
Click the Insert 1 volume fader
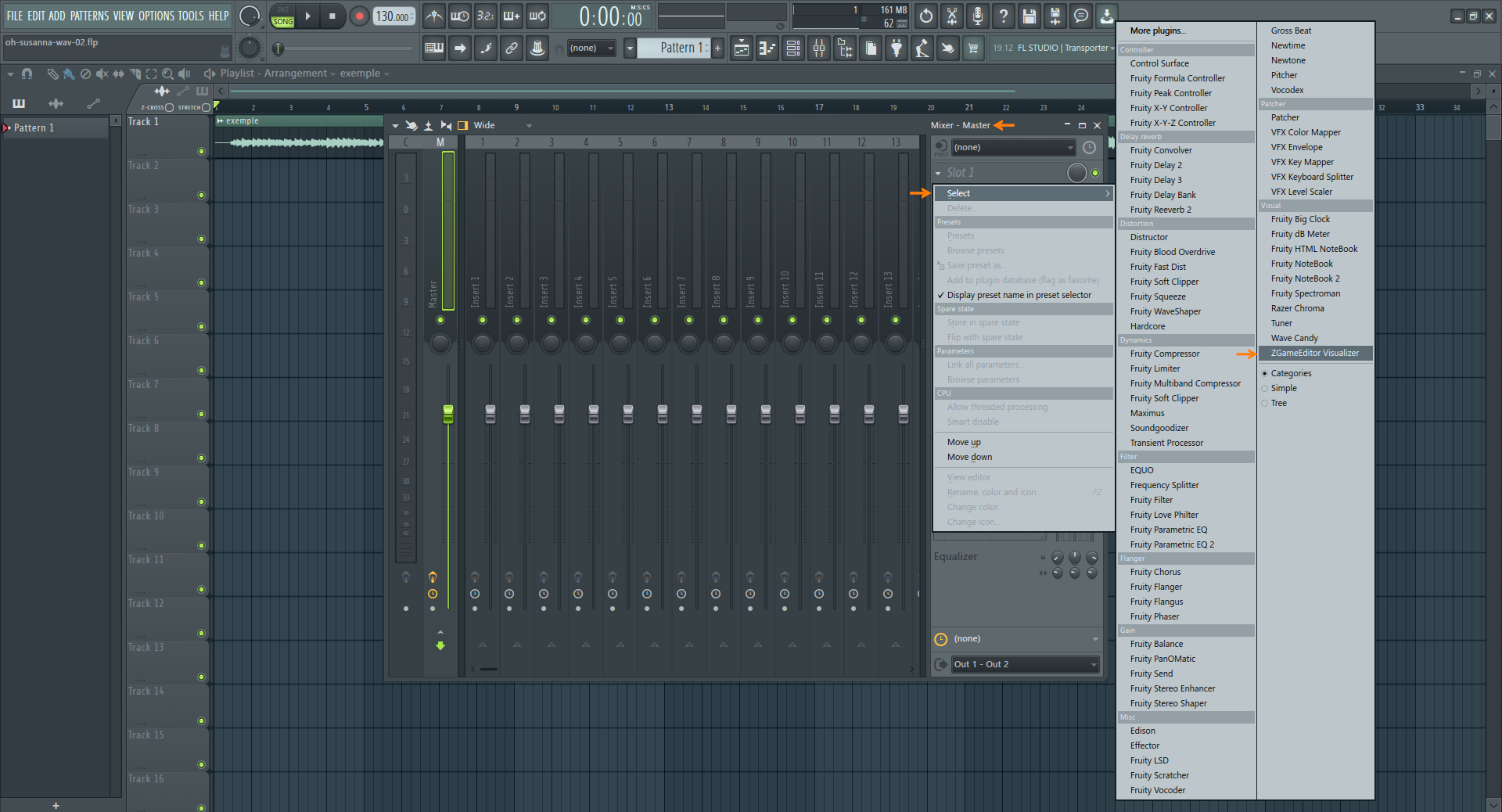[490, 414]
